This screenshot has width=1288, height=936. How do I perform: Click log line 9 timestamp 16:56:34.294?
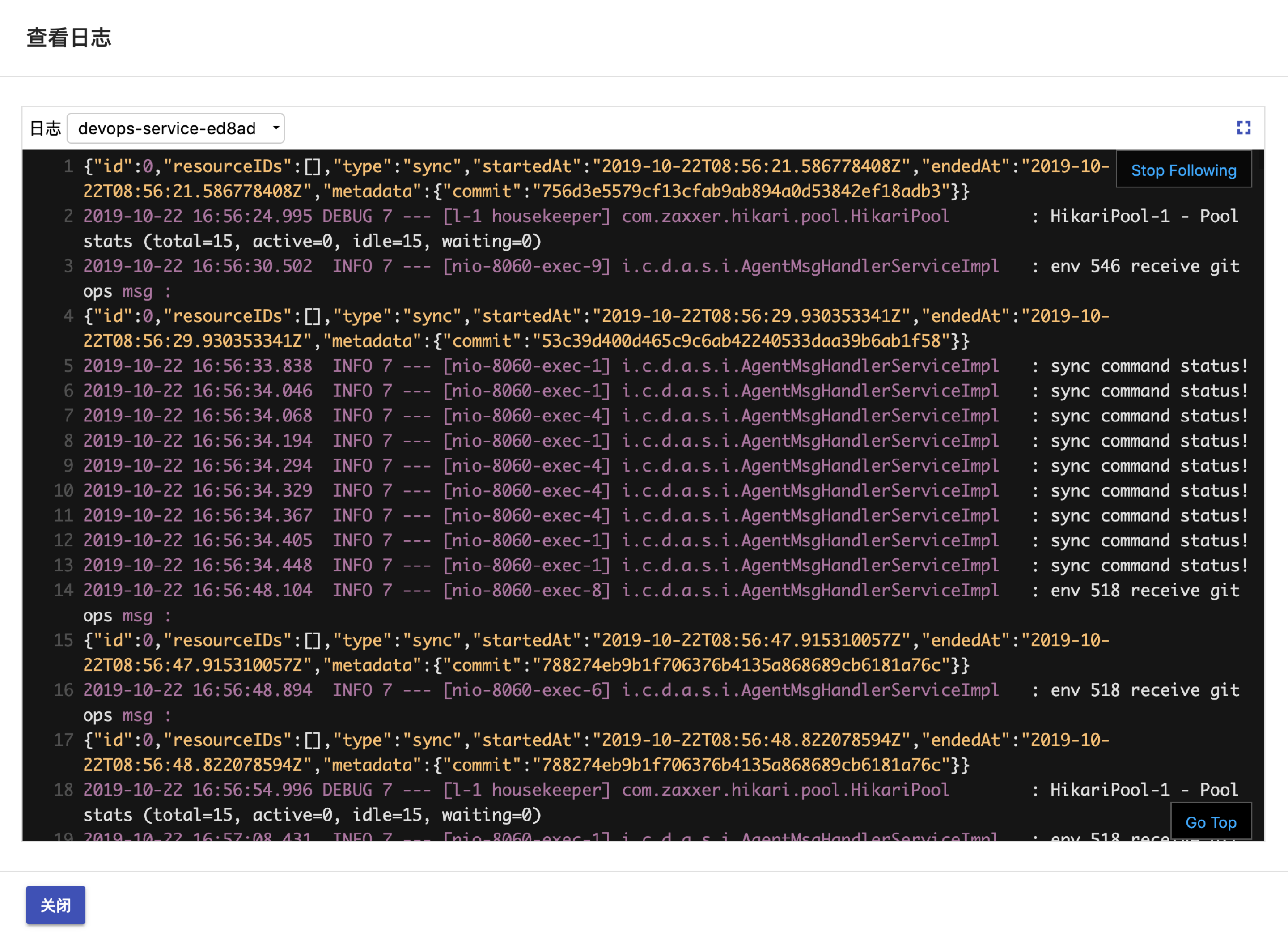(x=252, y=466)
